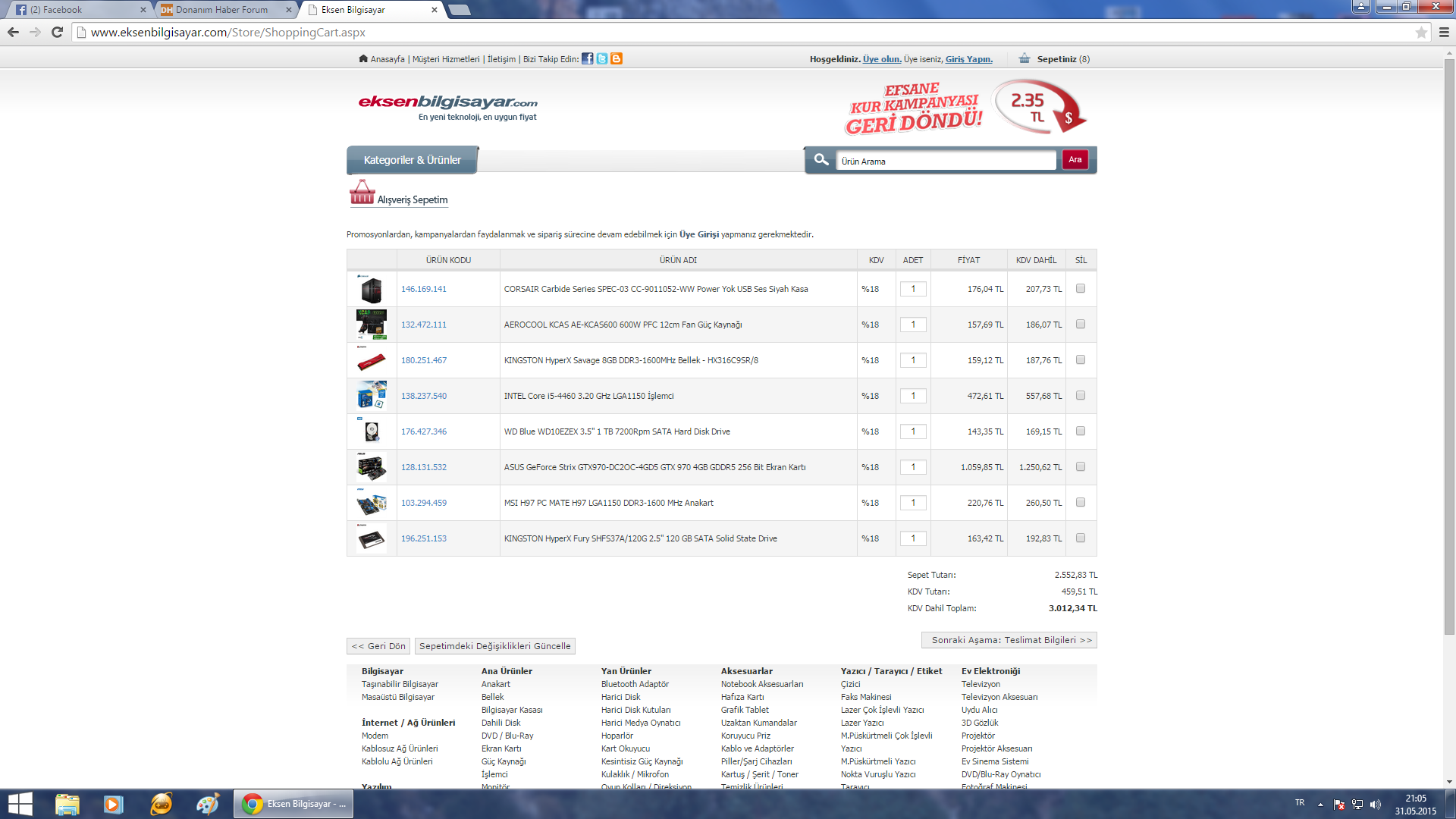Click the eksenbilgisayar.com logo
The height and width of the screenshot is (819, 1456).
tap(448, 107)
